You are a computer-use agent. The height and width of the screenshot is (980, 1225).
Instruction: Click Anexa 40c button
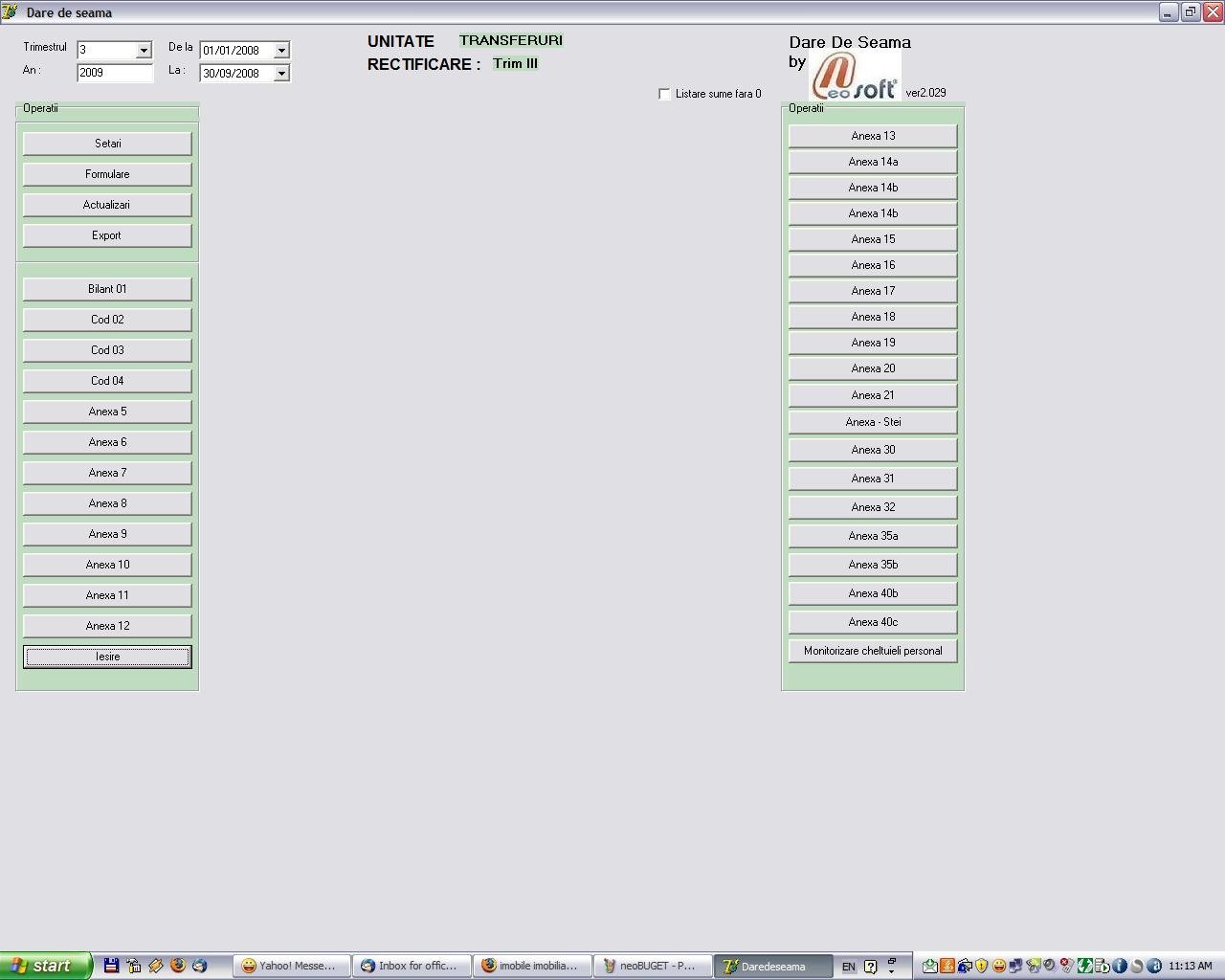click(873, 622)
